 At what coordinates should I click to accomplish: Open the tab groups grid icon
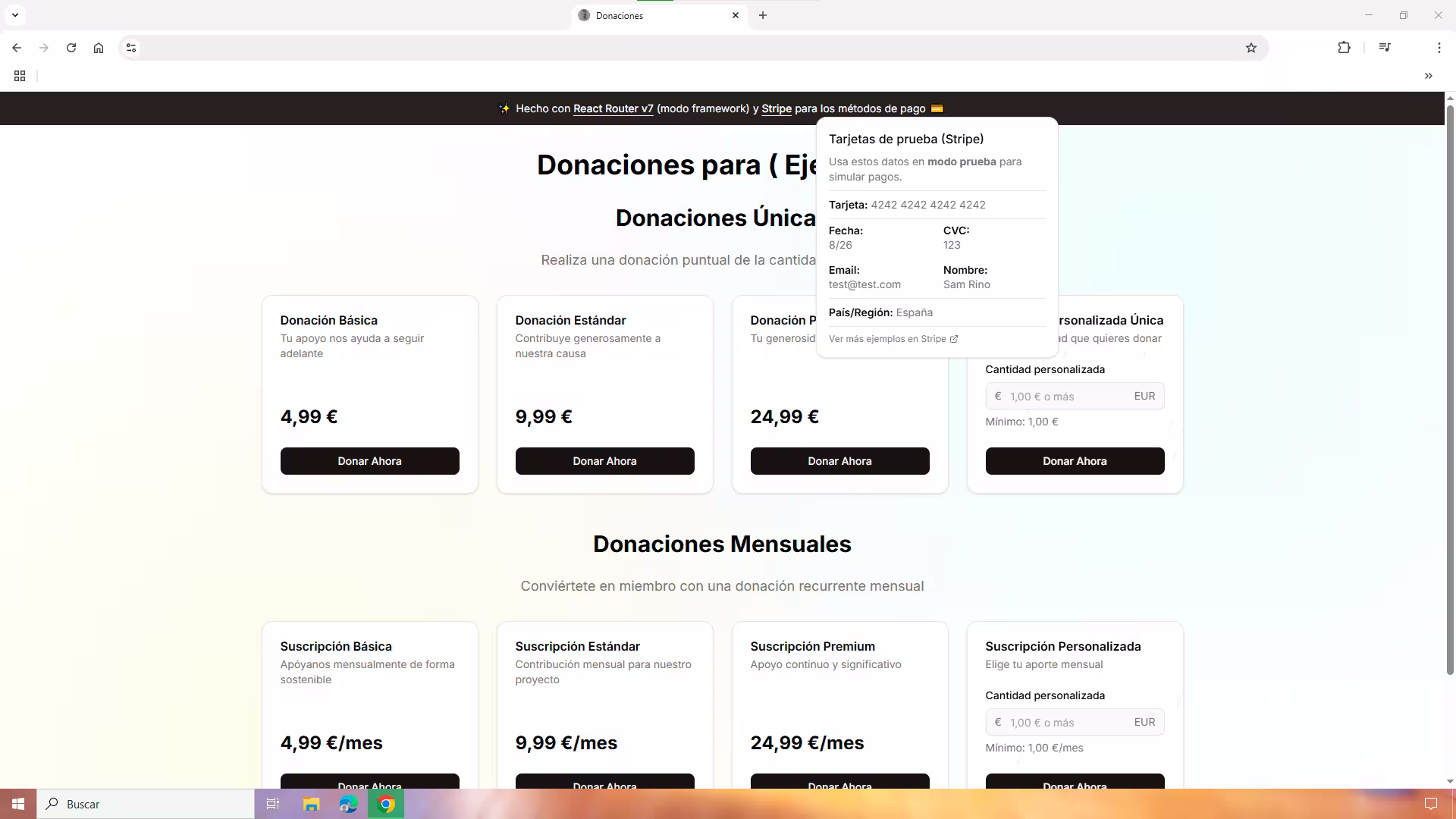pyautogui.click(x=20, y=76)
